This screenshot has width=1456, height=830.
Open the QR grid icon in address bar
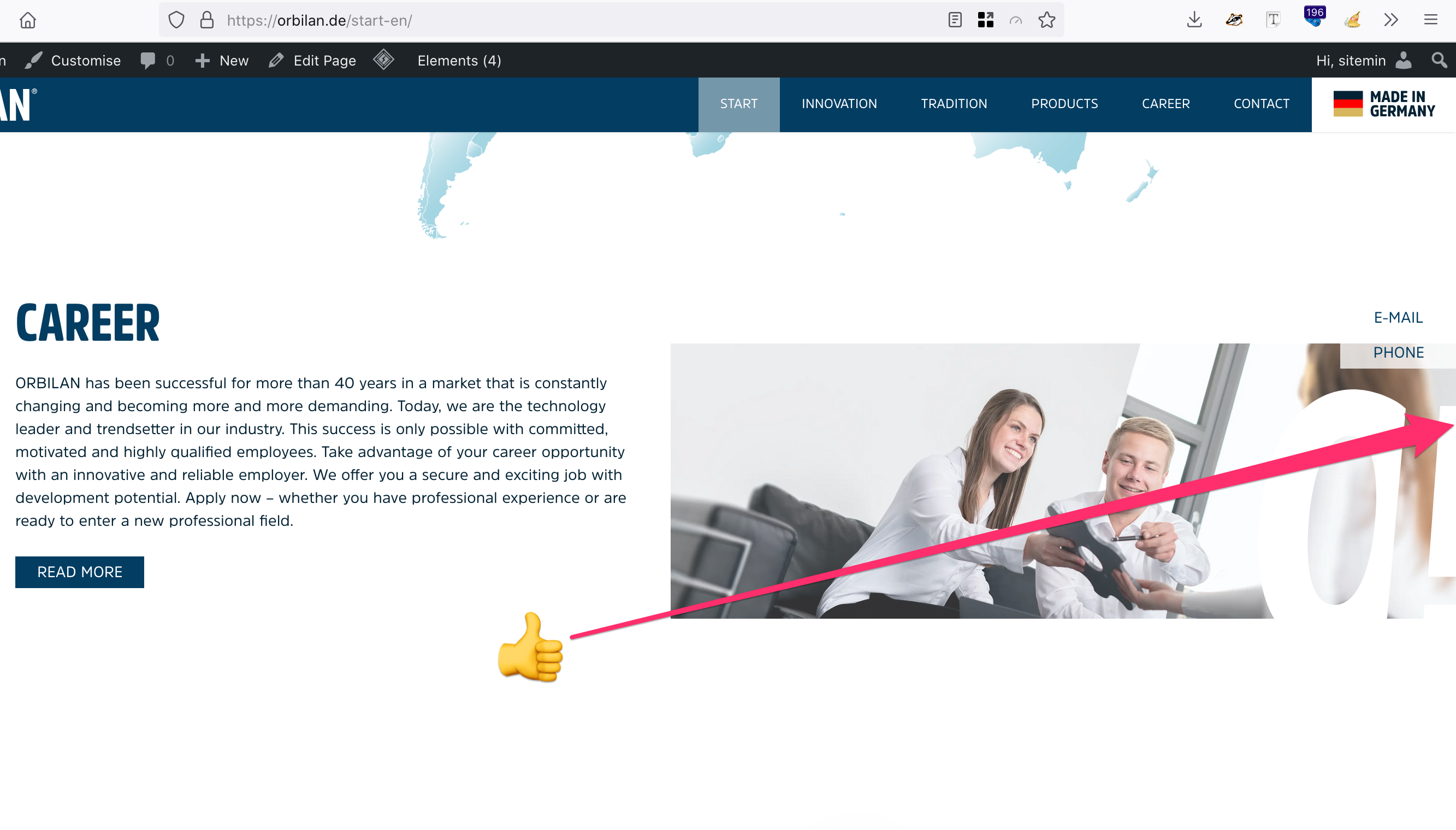(986, 20)
